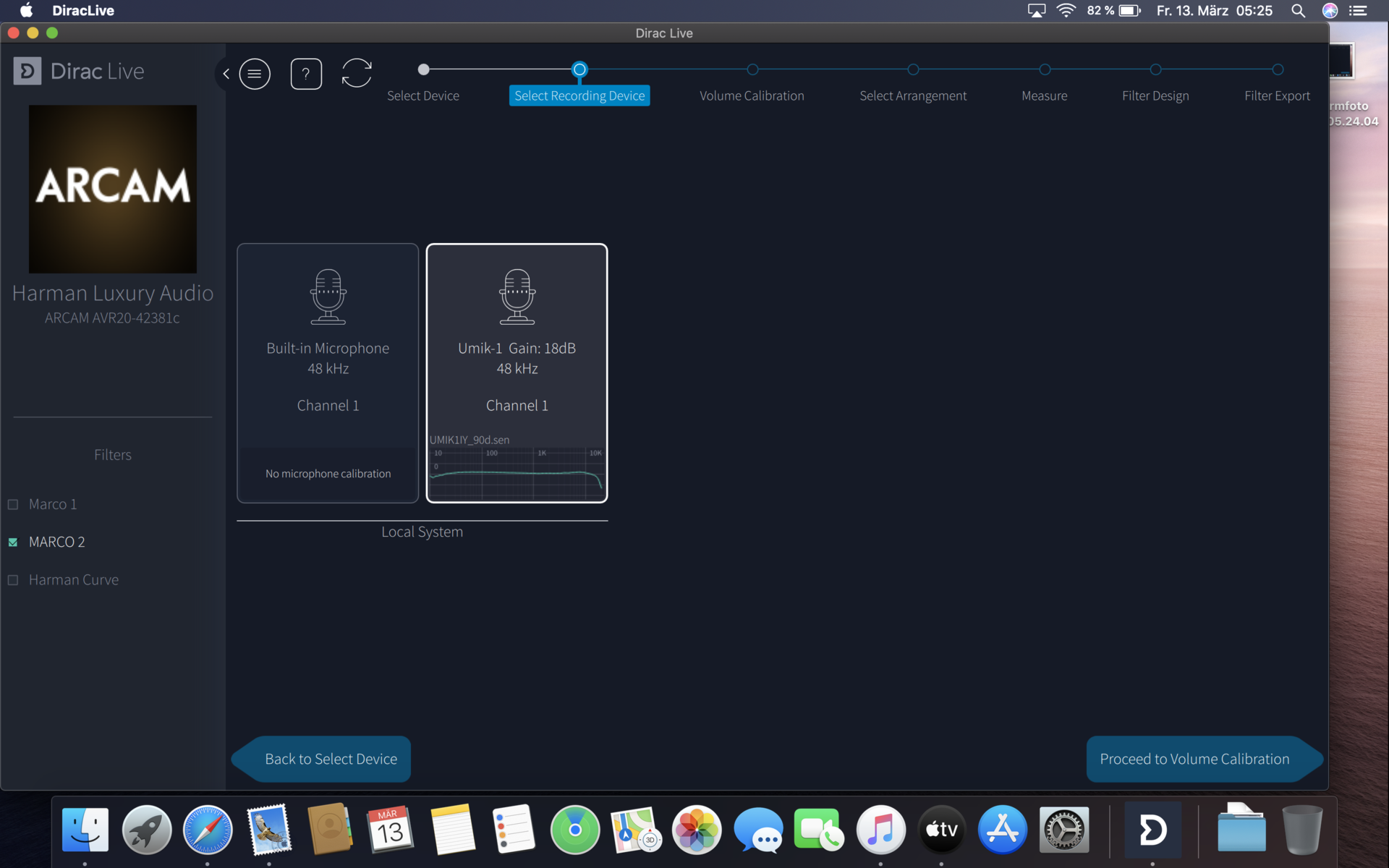Go to the Select Device step
1389x868 pixels.
423,95
